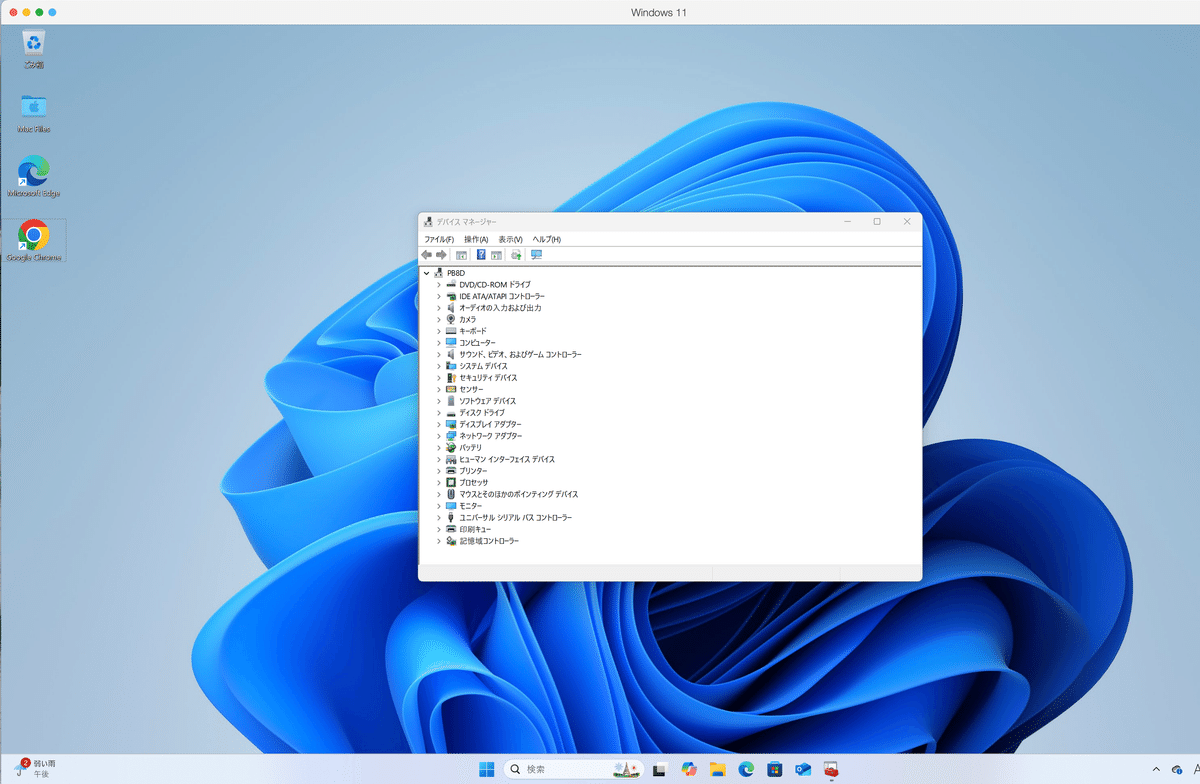The width and height of the screenshot is (1200, 784).
Task: Click the デバイス マネージャー title bar icon
Action: [x=429, y=222]
